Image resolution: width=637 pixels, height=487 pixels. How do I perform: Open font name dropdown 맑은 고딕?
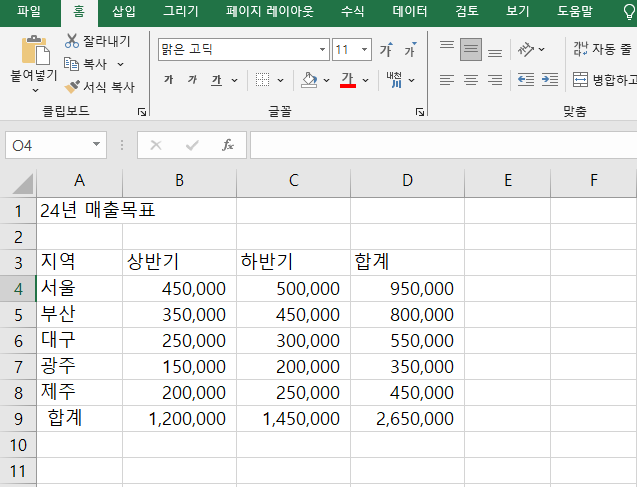322,50
